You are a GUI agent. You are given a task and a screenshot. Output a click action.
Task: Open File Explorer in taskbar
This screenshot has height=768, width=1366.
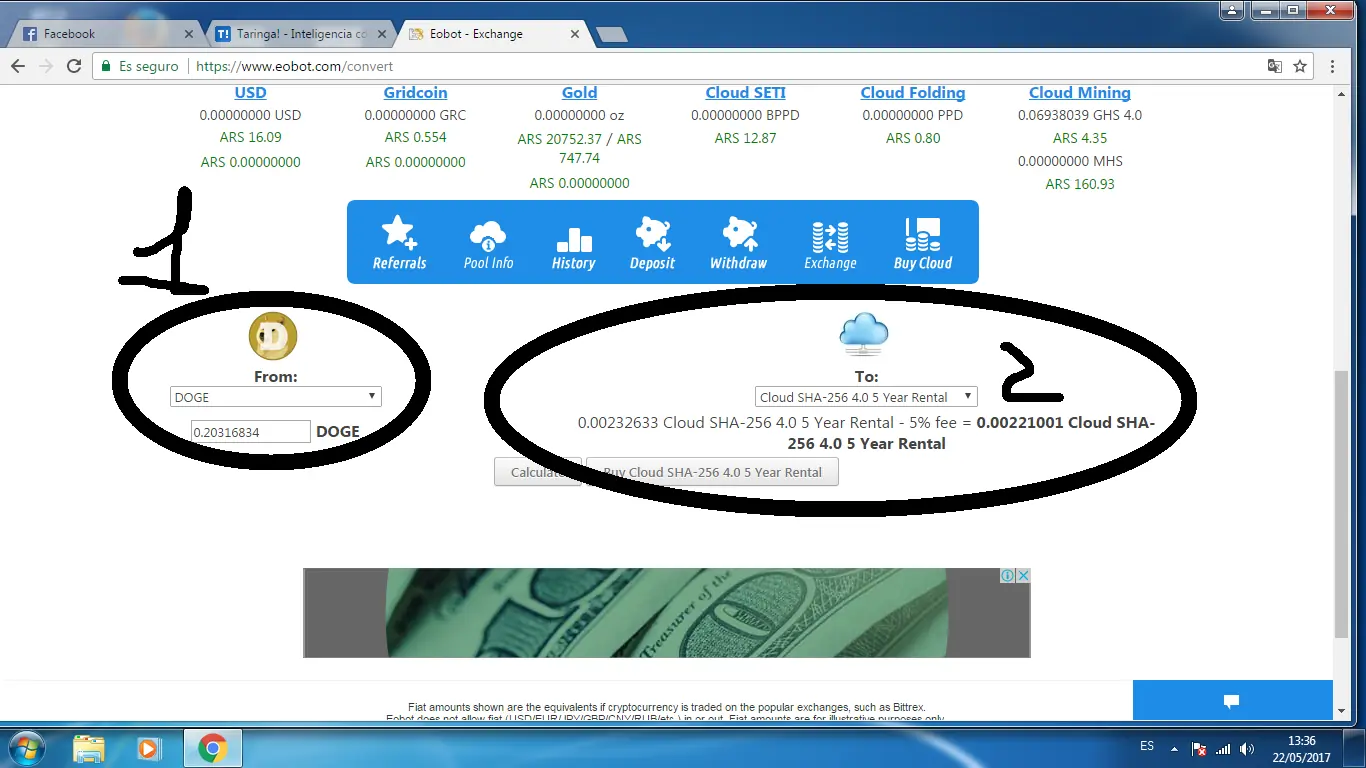[x=89, y=748]
